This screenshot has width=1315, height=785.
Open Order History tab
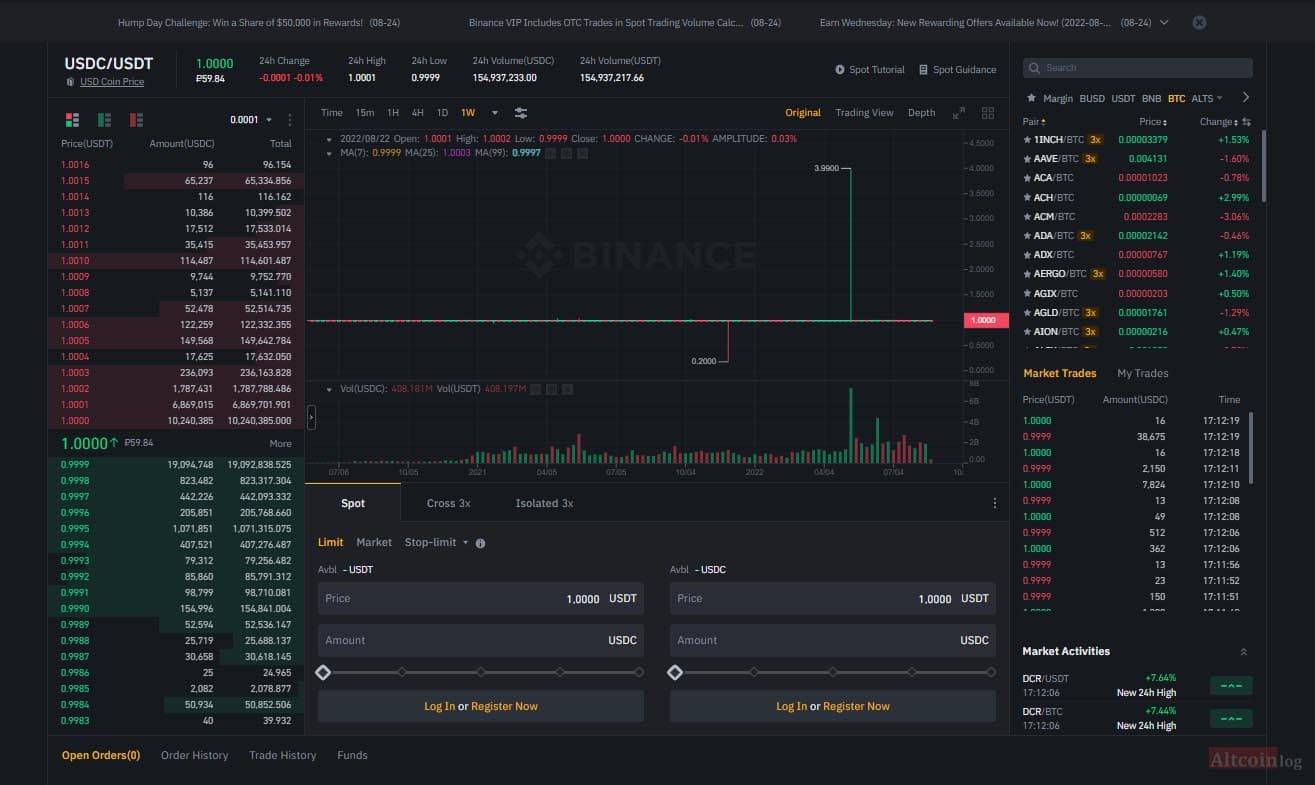click(x=194, y=755)
